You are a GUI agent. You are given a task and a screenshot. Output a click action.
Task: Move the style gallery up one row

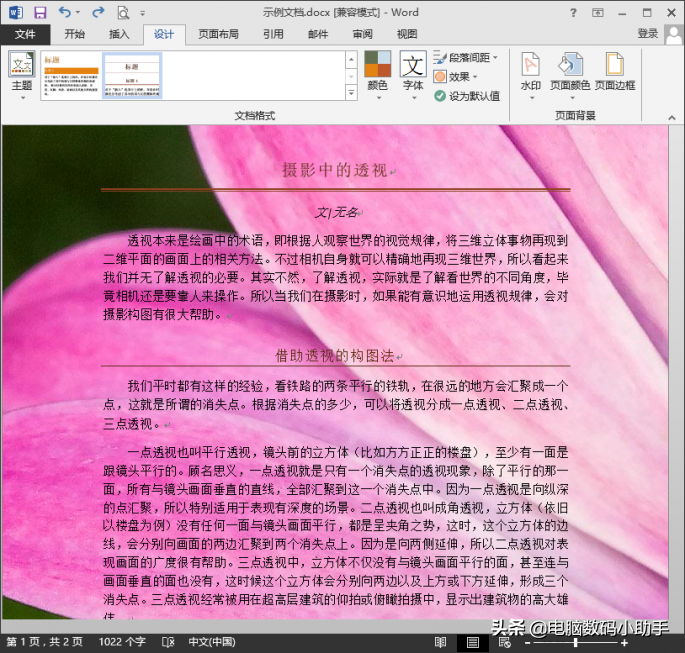tap(351, 59)
